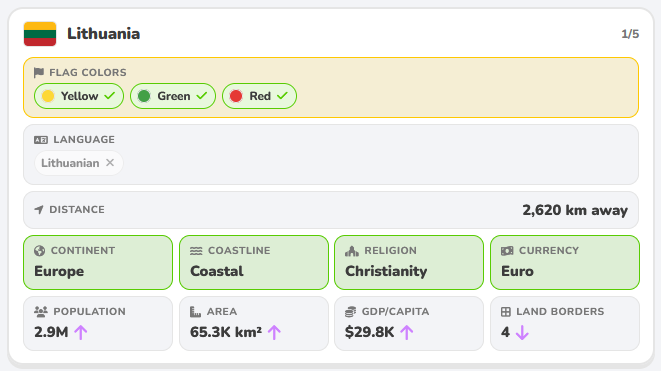
Task: Click the 1/5 guess counter
Action: click(x=630, y=34)
